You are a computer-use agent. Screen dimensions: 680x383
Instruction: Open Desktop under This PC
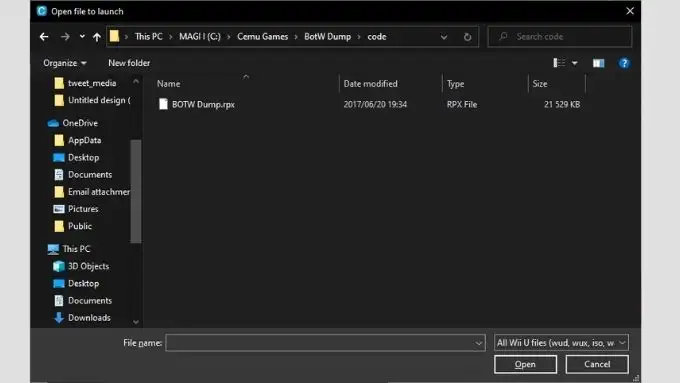point(83,283)
